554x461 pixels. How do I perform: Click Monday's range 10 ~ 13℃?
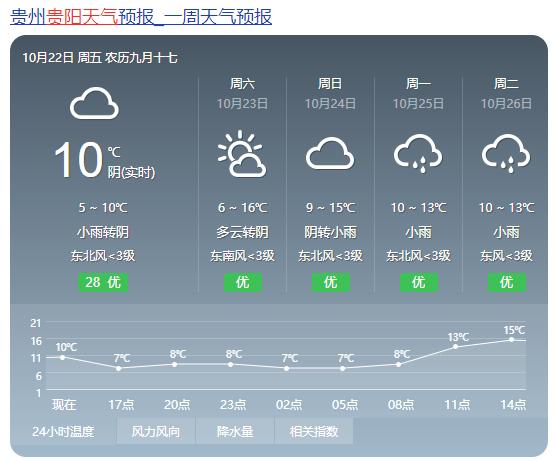point(418,207)
